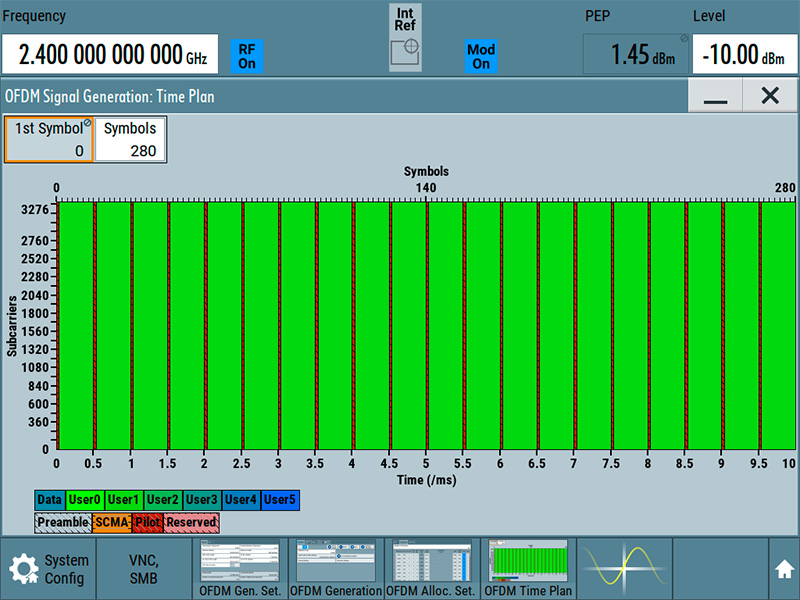Toggle the RF On switch
Screen dimensions: 800x600
[x=247, y=55]
